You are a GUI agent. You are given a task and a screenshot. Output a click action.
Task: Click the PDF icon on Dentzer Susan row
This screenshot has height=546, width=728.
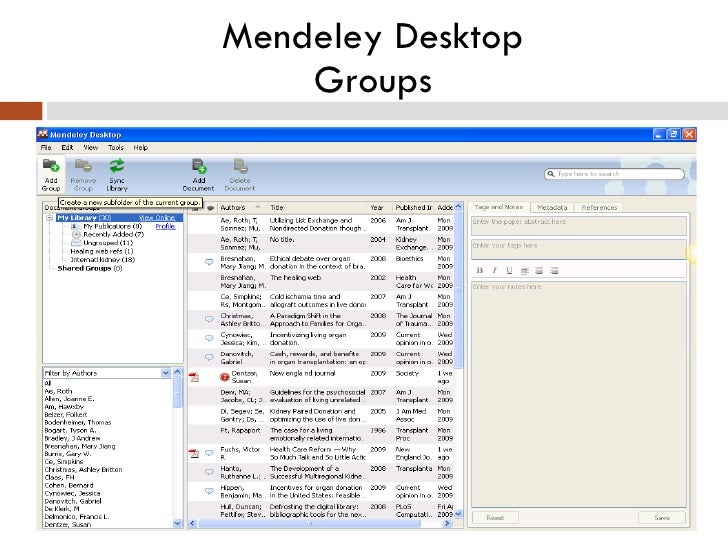(x=194, y=377)
